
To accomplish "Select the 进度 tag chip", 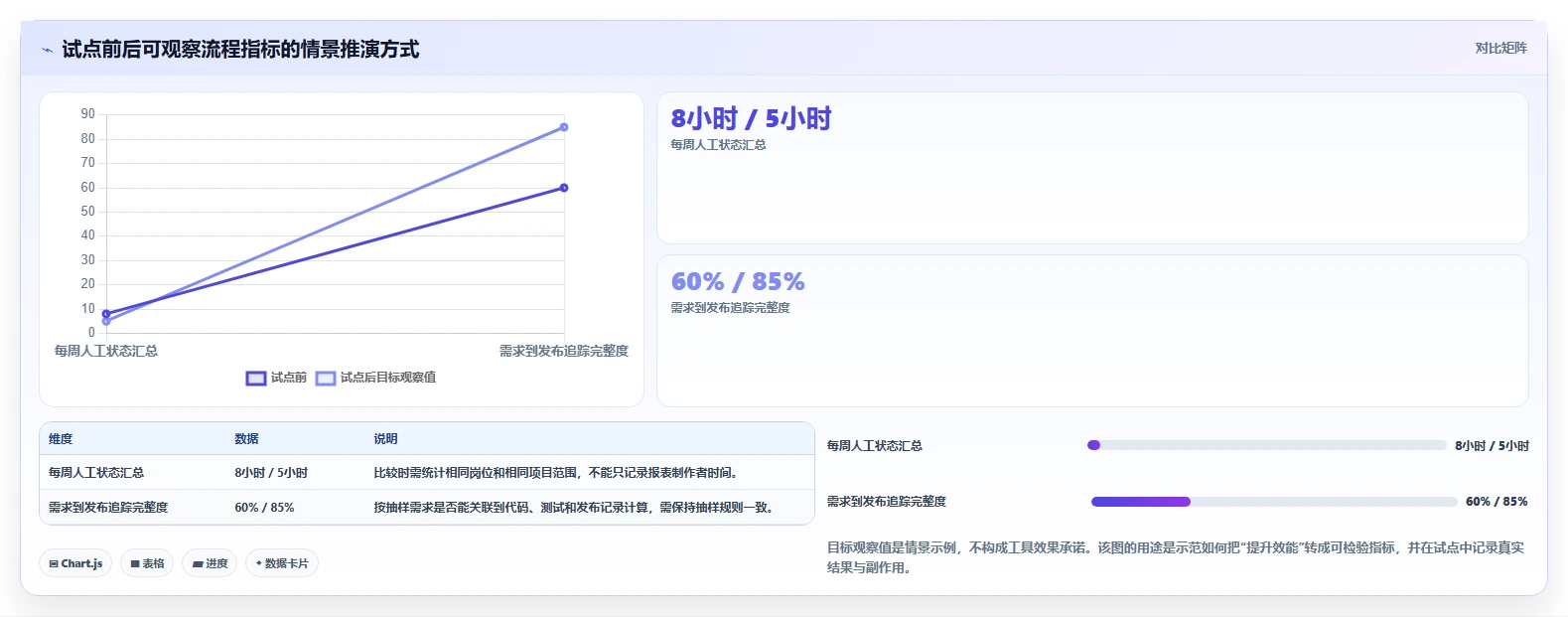I will 210,563.
